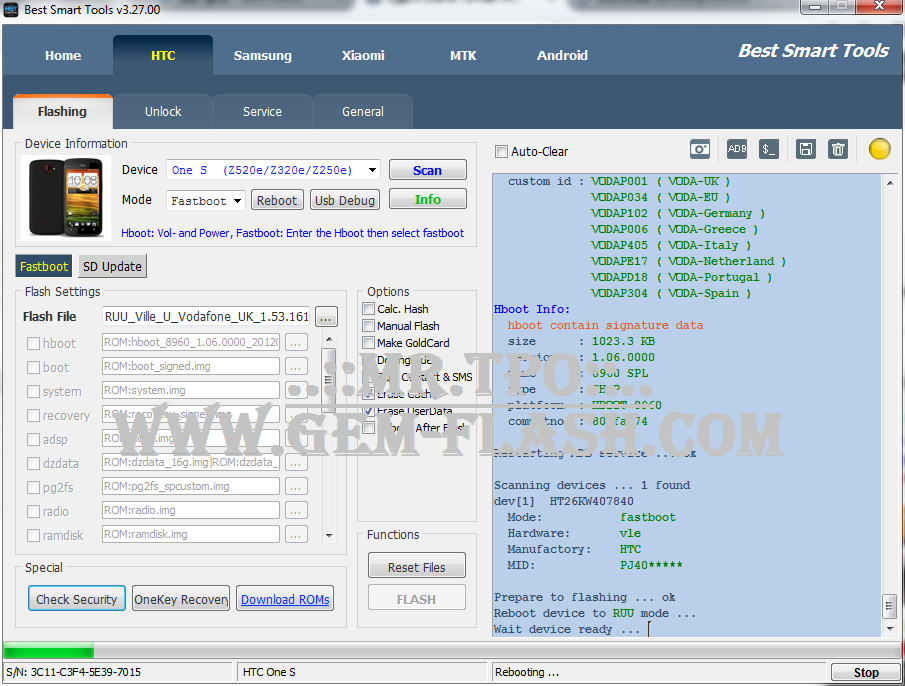This screenshot has width=905, height=686.
Task: Enable the dzdata partition checkbox
Action: 33,463
